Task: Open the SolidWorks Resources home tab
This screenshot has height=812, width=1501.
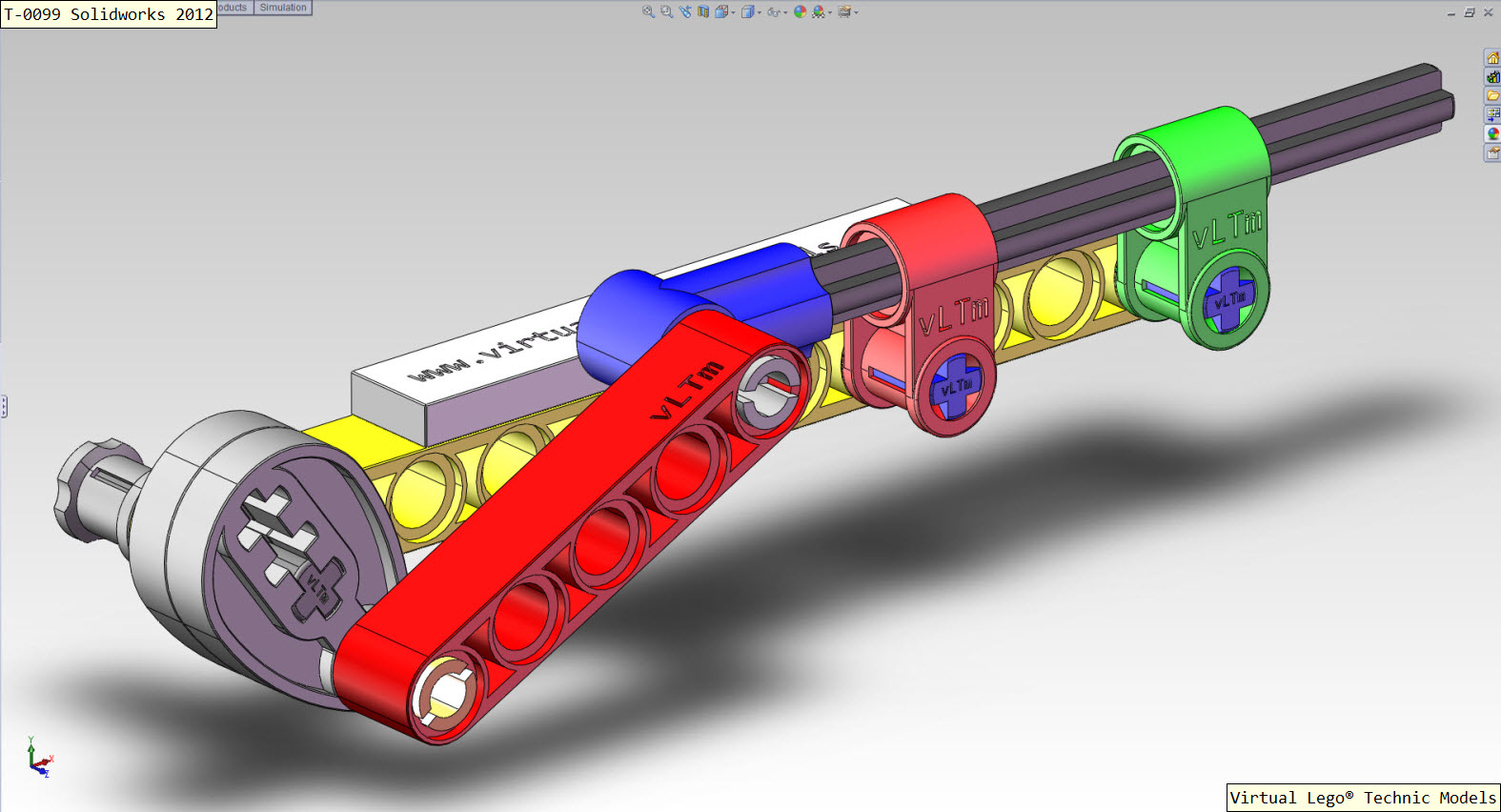Action: [x=1492, y=58]
